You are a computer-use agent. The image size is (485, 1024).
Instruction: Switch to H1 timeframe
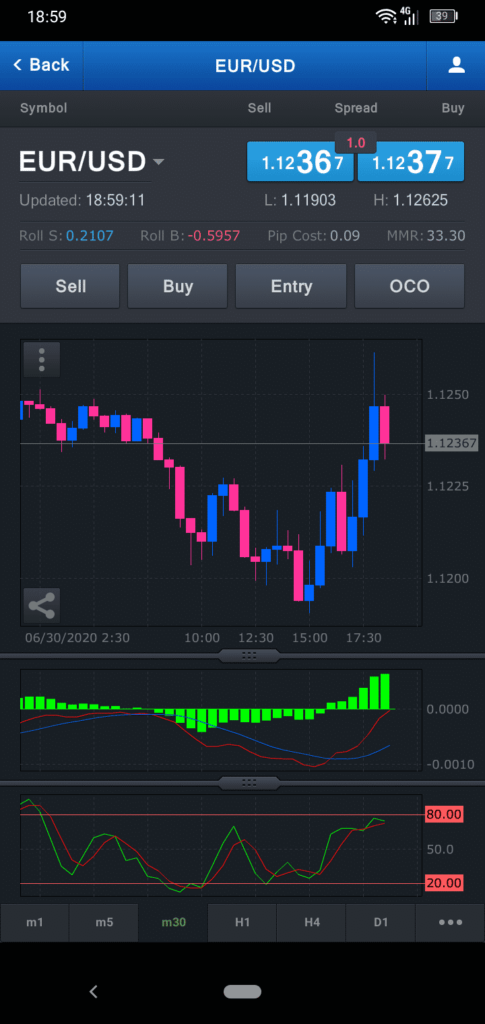point(242,922)
